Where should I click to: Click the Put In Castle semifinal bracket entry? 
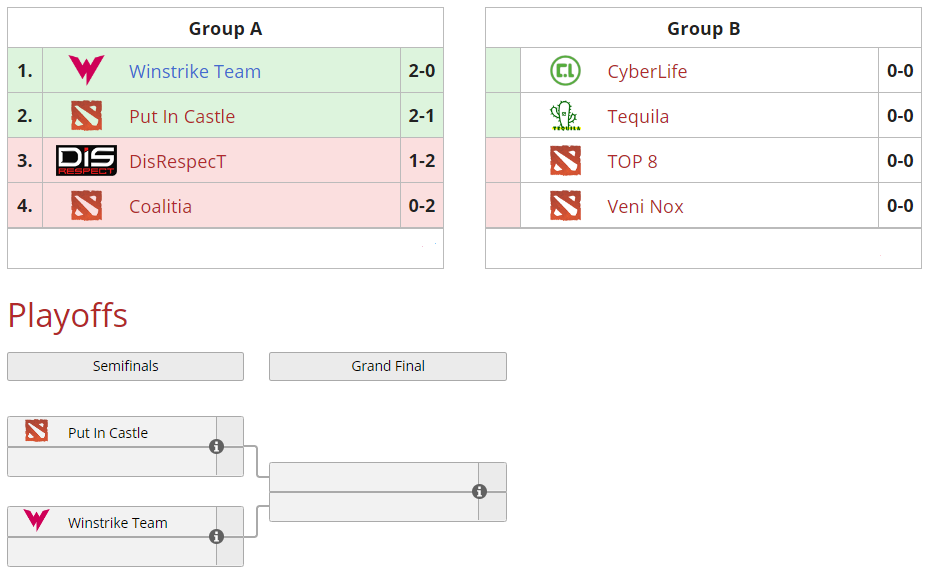(108, 433)
